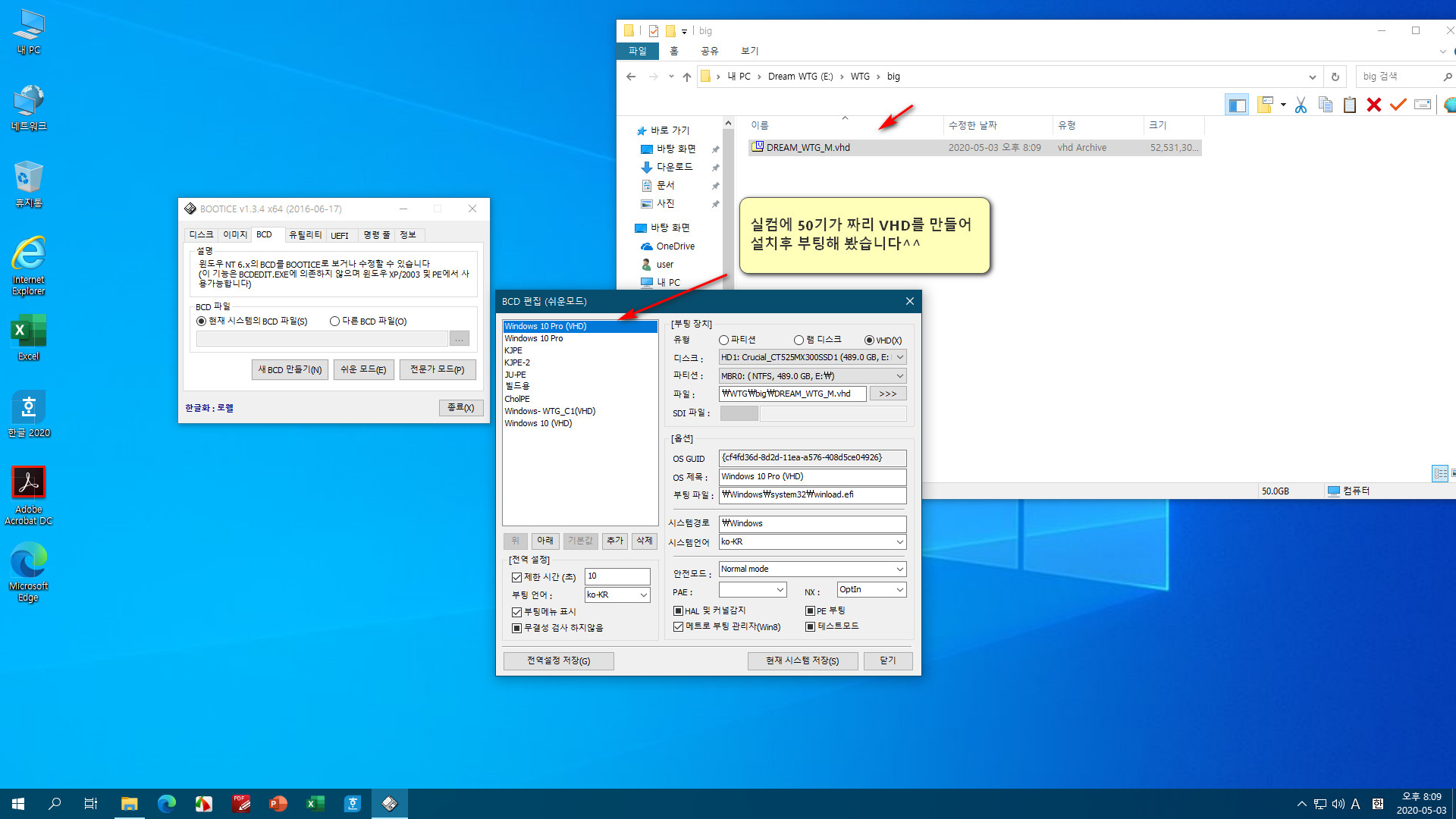
Task: Open OneDrive in Explorer navigation pane
Action: 675,246
